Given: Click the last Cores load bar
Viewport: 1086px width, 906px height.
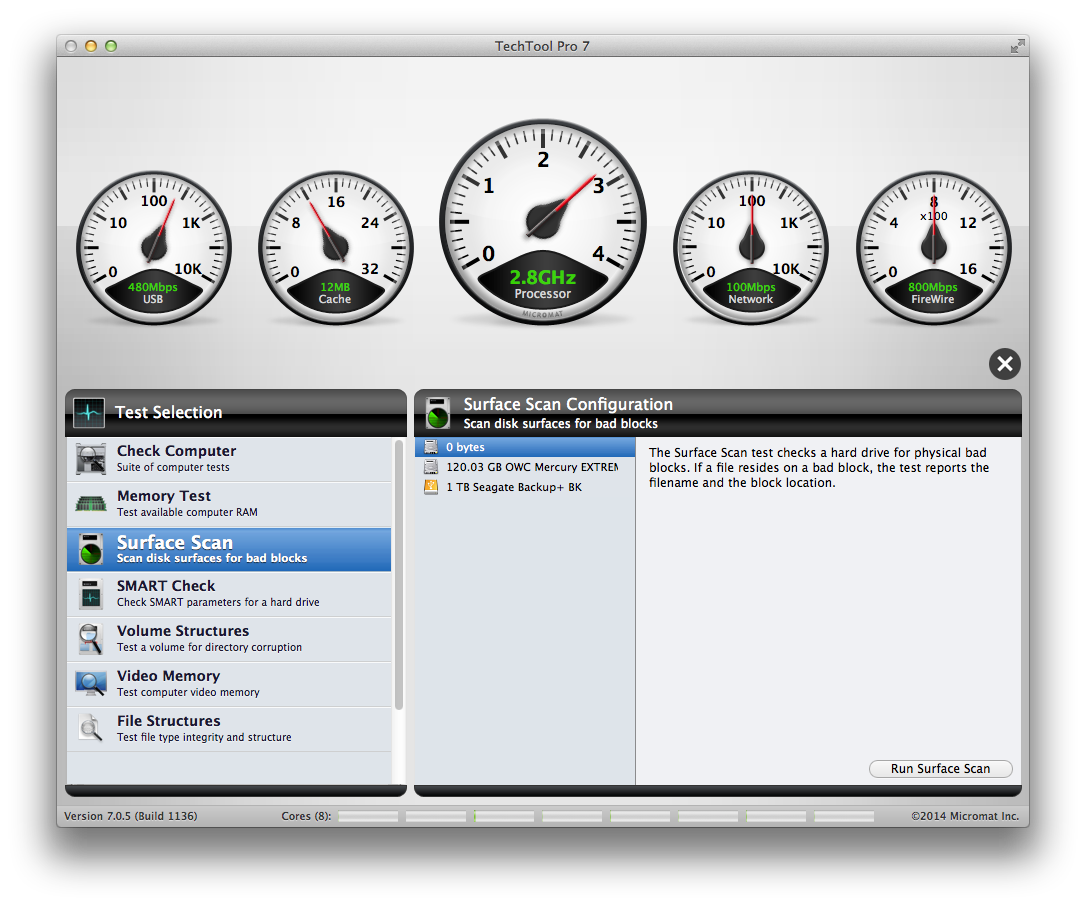Looking at the screenshot, I should click(844, 817).
